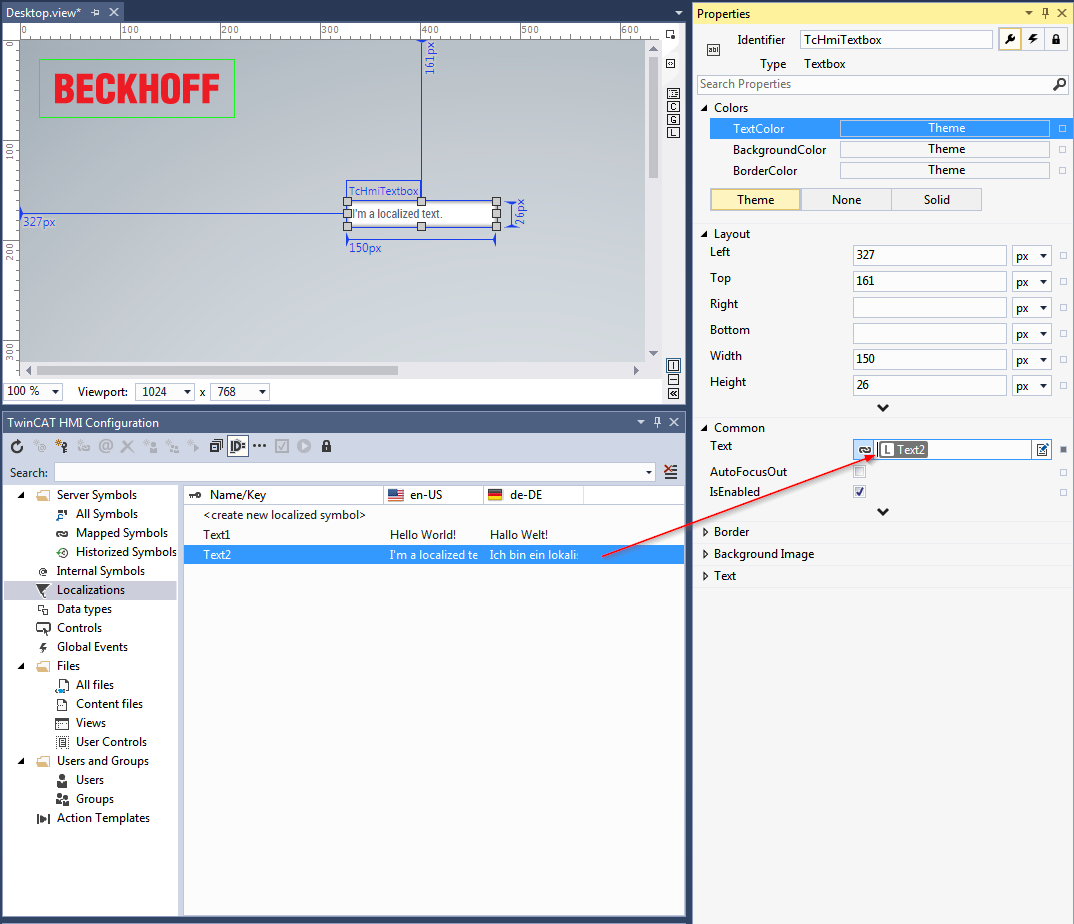Open Global Events in the tree
Screen dimensions: 1074x924
[92, 647]
